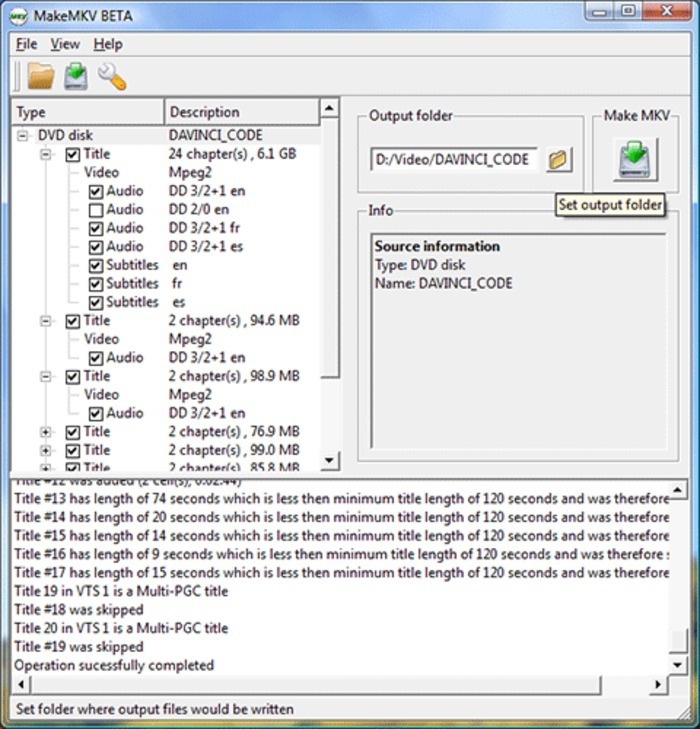Click the save to MKV toolbar icon
This screenshot has width=700, height=729.
pyautogui.click(x=76, y=76)
